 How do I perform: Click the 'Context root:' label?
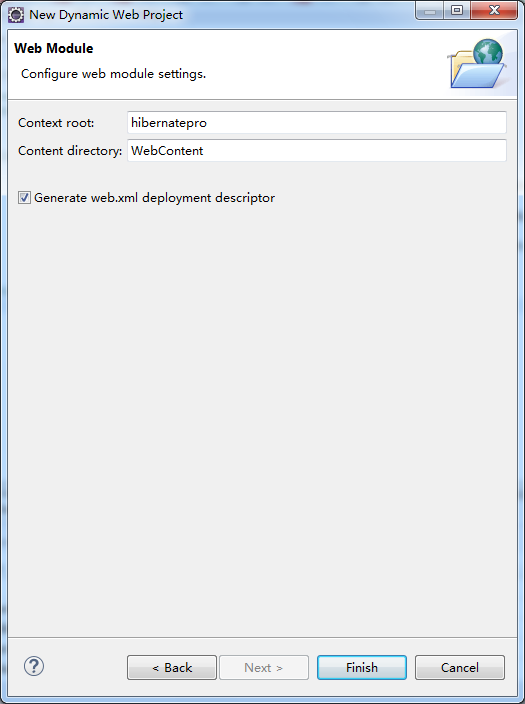pos(56,123)
